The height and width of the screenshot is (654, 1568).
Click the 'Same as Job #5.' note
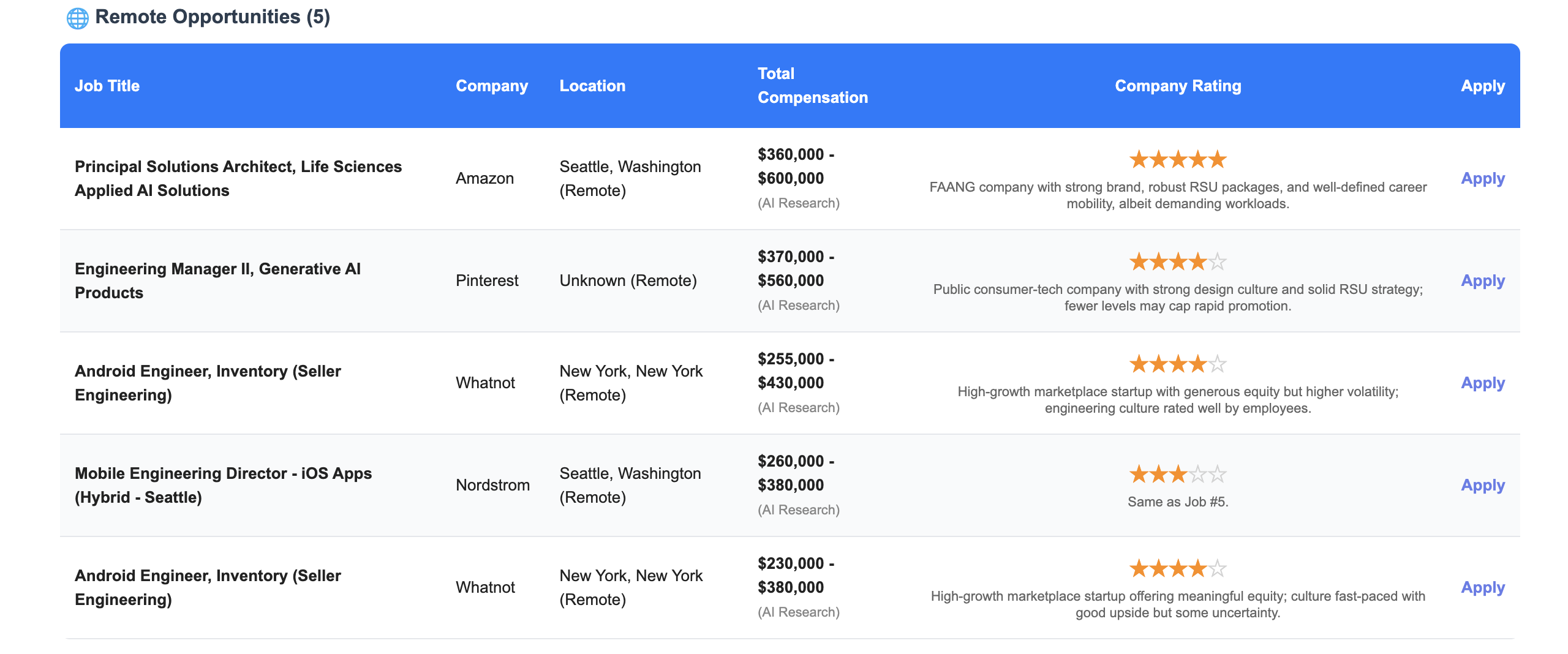pyautogui.click(x=1178, y=502)
